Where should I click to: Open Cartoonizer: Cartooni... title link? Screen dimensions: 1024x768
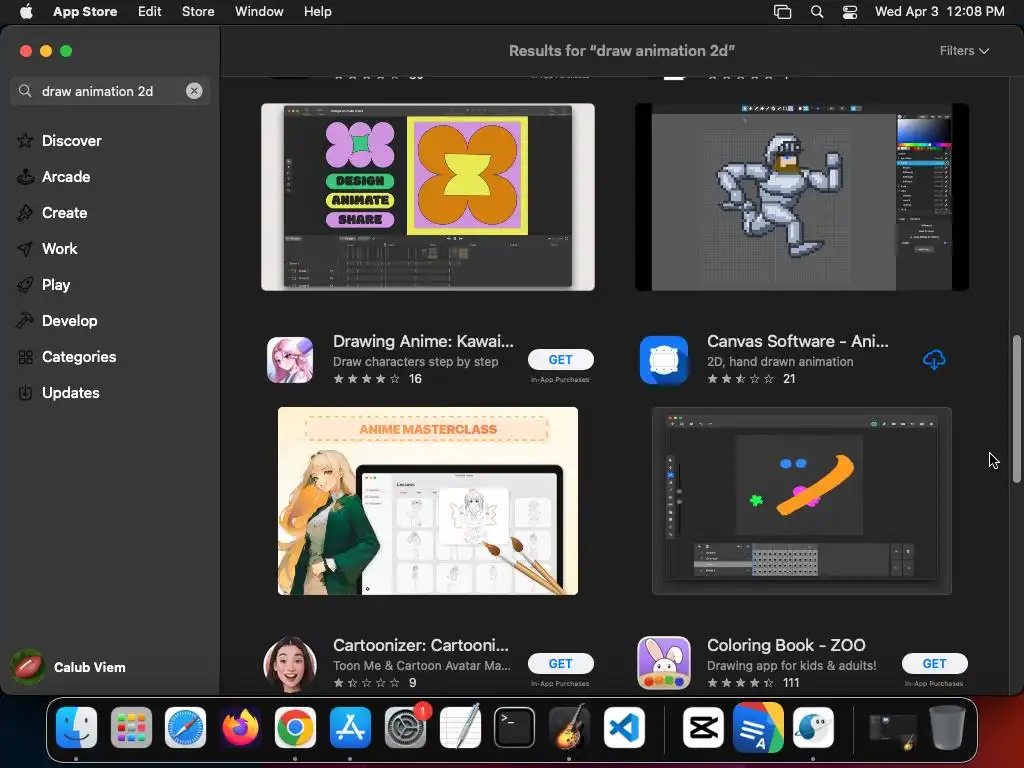[421, 645]
